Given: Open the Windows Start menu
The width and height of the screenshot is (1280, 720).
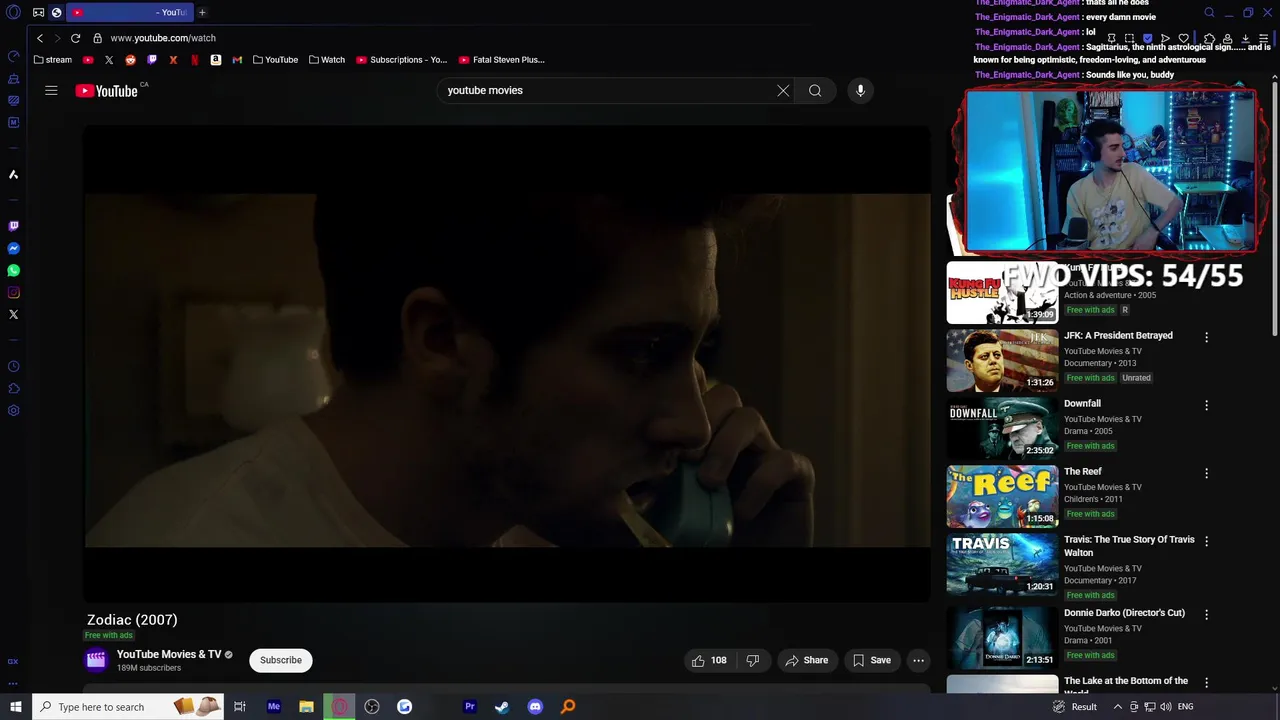Looking at the screenshot, I should tap(15, 707).
